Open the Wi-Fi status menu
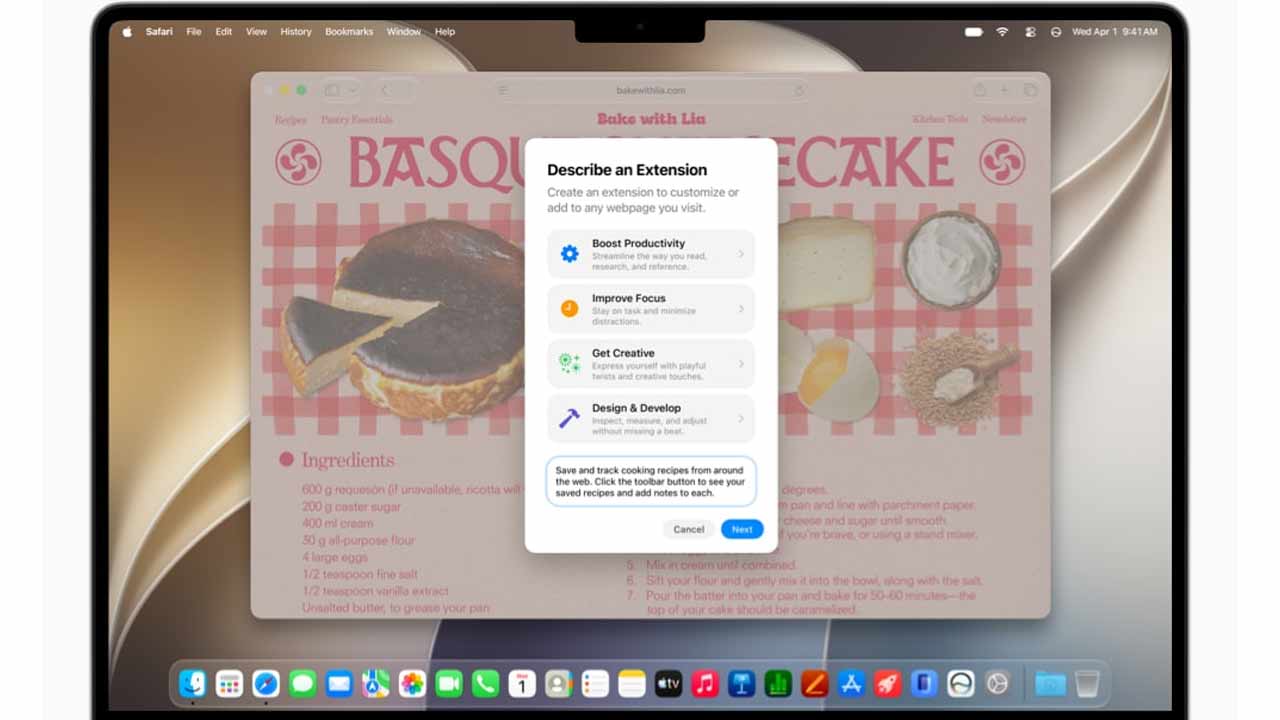The height and width of the screenshot is (720, 1280). click(x=1002, y=32)
